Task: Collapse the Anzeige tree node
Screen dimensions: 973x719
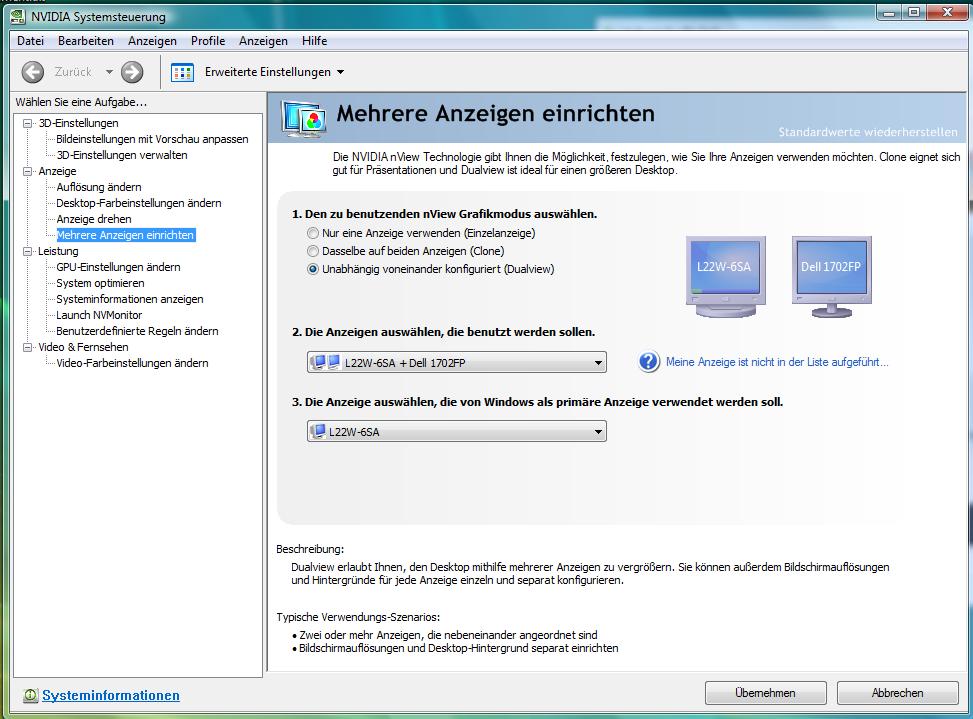Action: coord(27,171)
